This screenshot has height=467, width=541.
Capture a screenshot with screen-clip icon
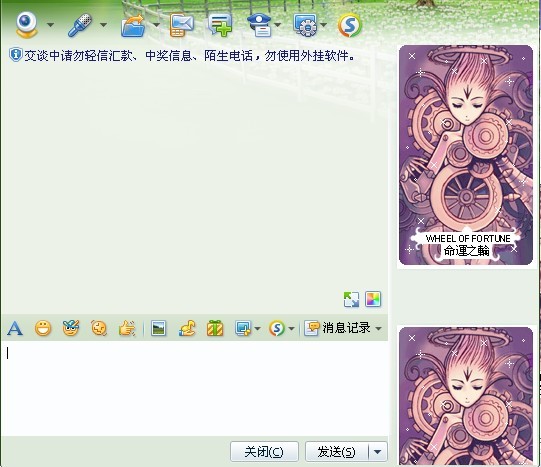pos(243,328)
